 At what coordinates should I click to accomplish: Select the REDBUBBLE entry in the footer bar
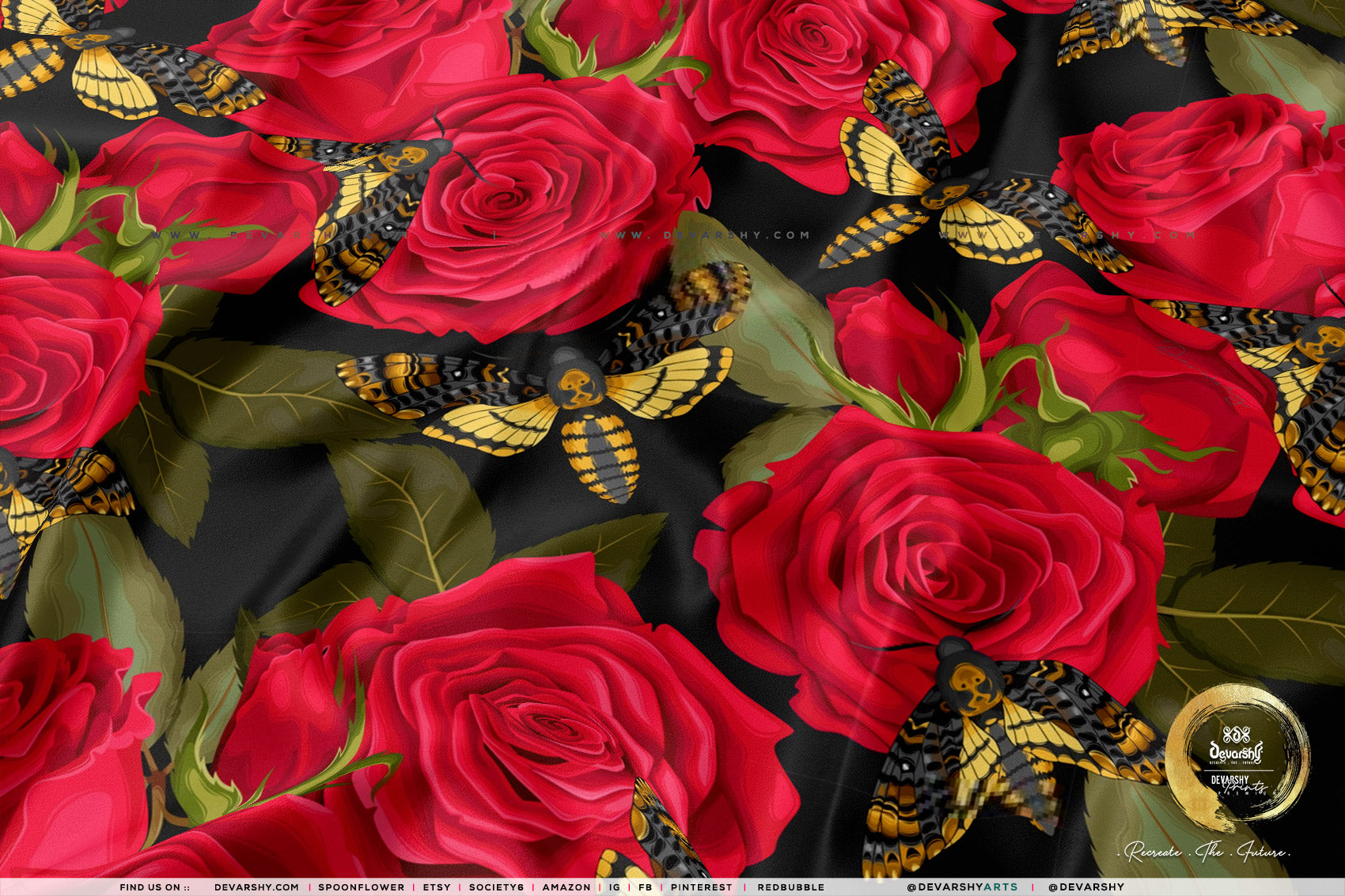point(791,887)
